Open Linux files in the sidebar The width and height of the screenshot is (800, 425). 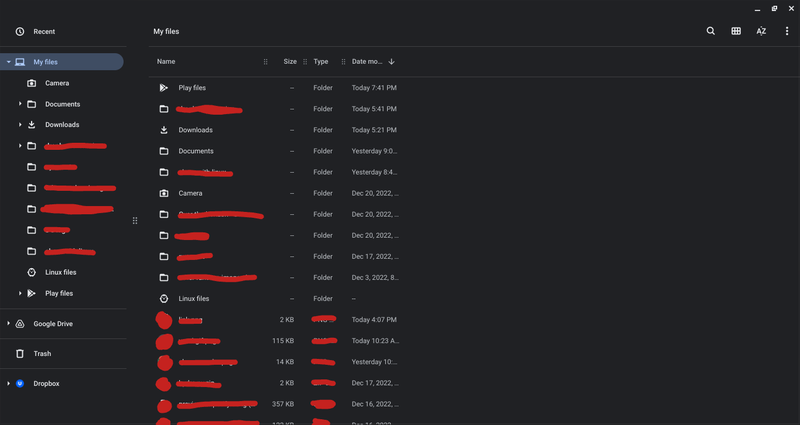tap(60, 272)
